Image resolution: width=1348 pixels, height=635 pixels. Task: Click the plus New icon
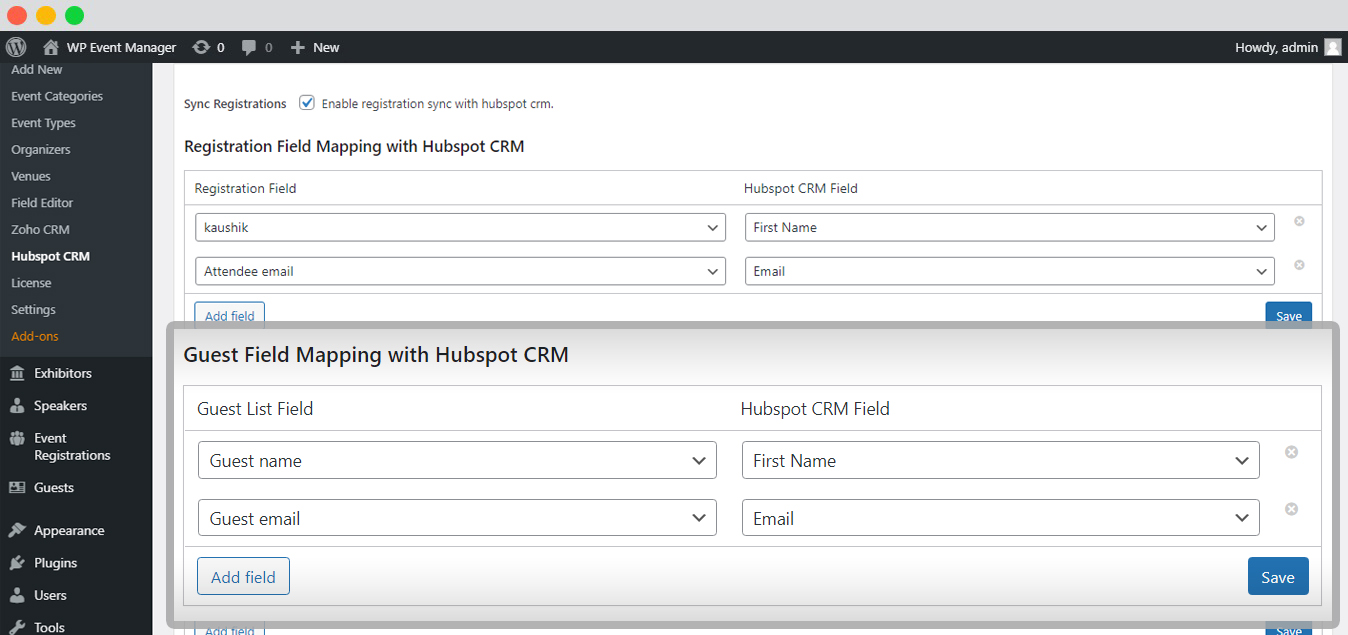297,47
